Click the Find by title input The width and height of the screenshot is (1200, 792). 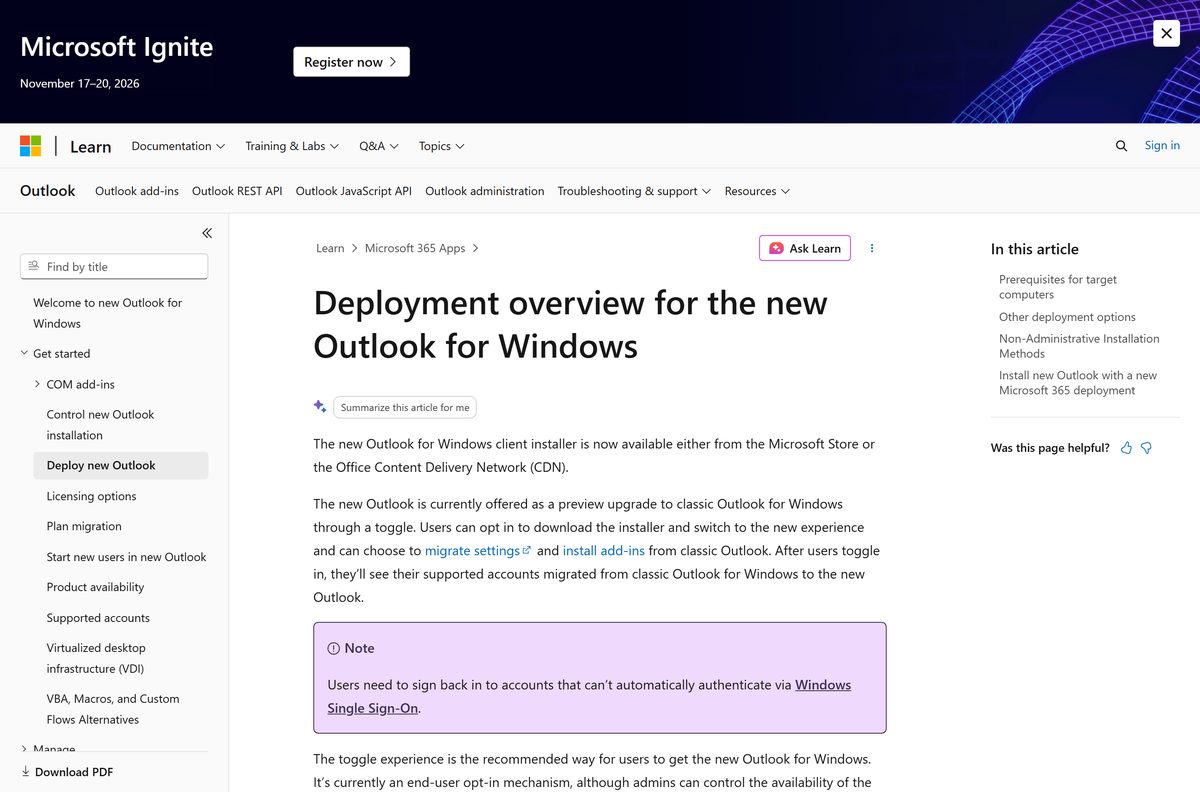[x=114, y=266]
